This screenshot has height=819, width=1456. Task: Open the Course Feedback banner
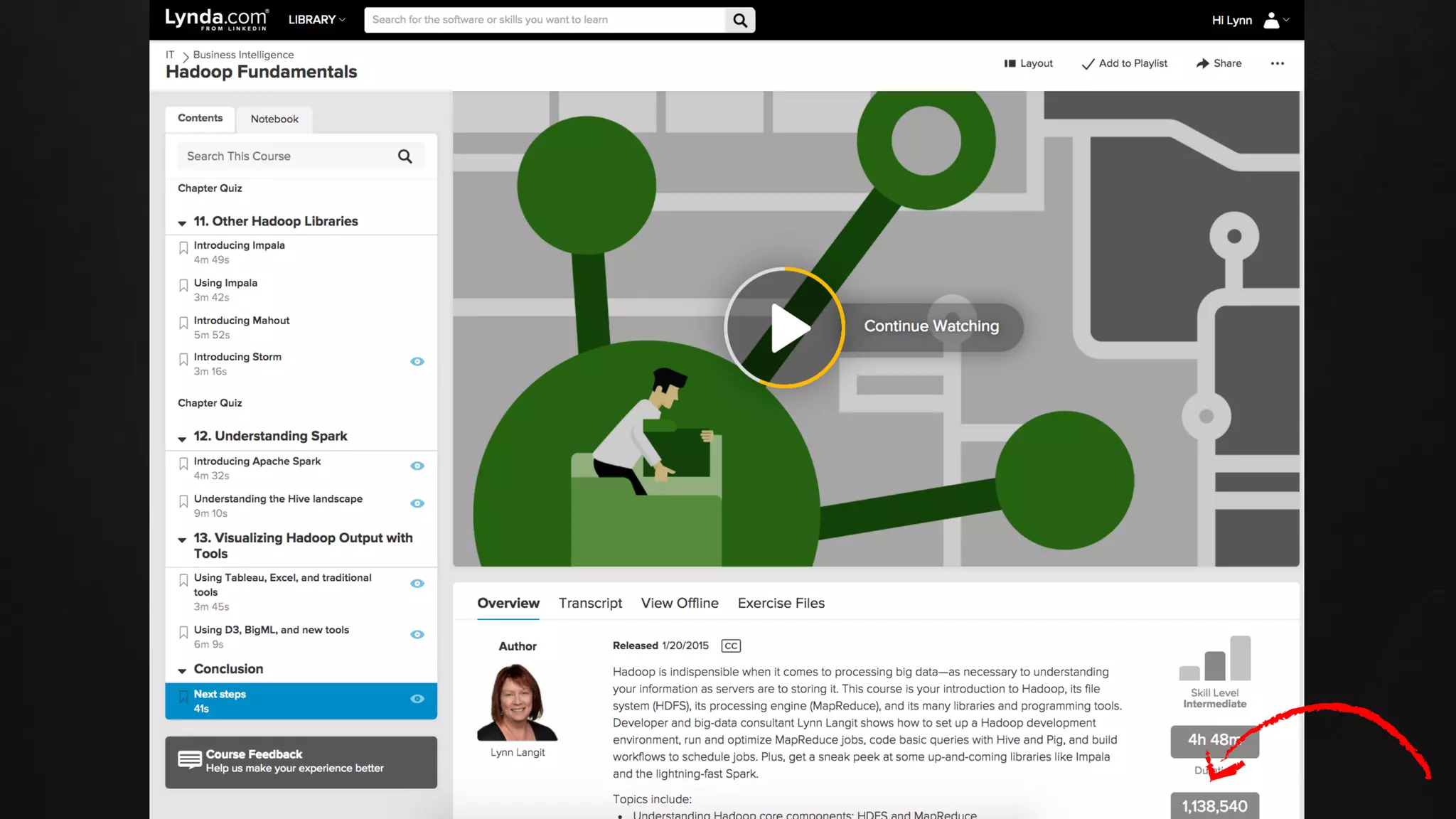(x=301, y=761)
